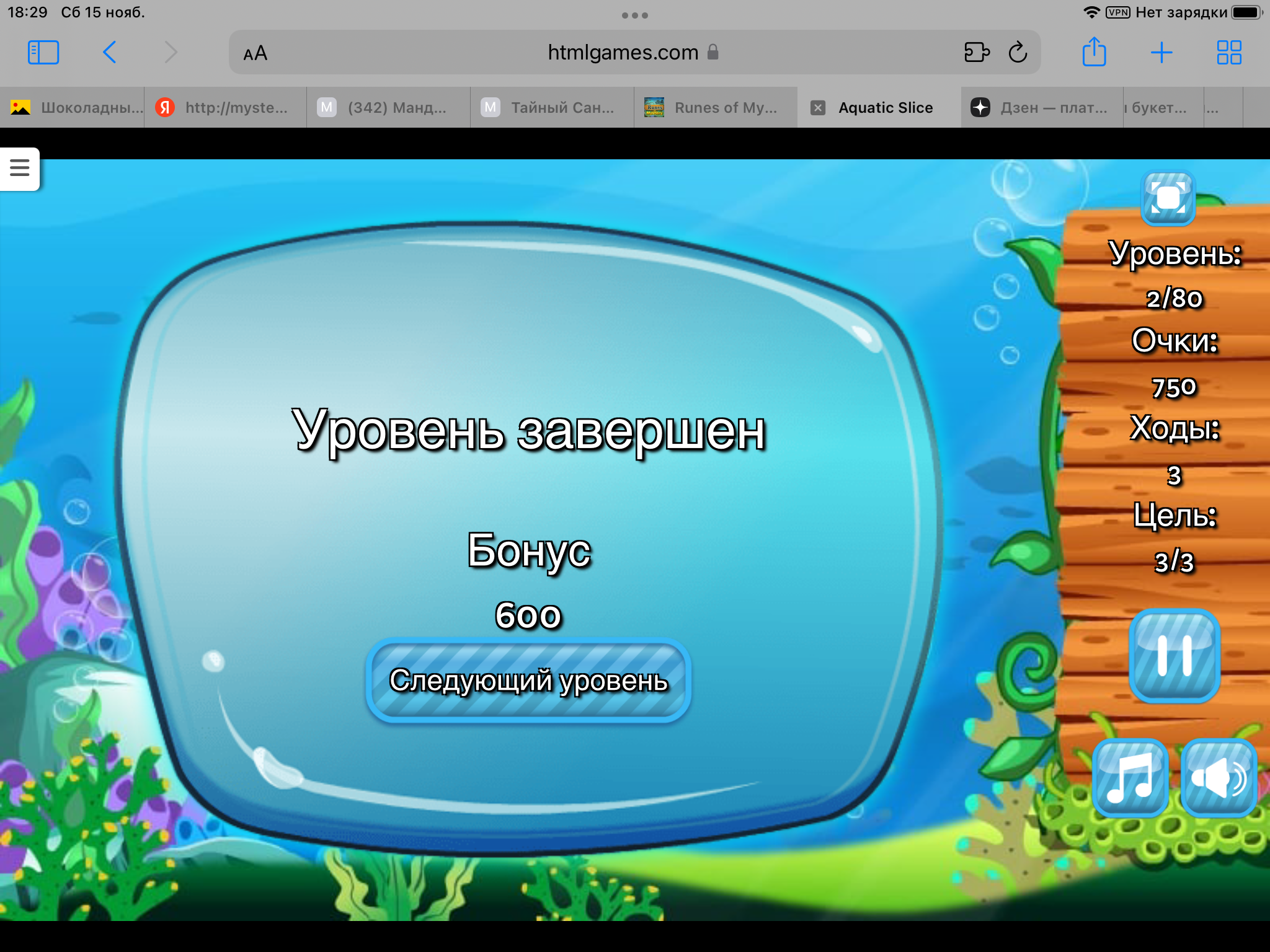Screen dimensions: 1270x952
Task: Open the extensions puzzle icon
Action: [x=976, y=53]
